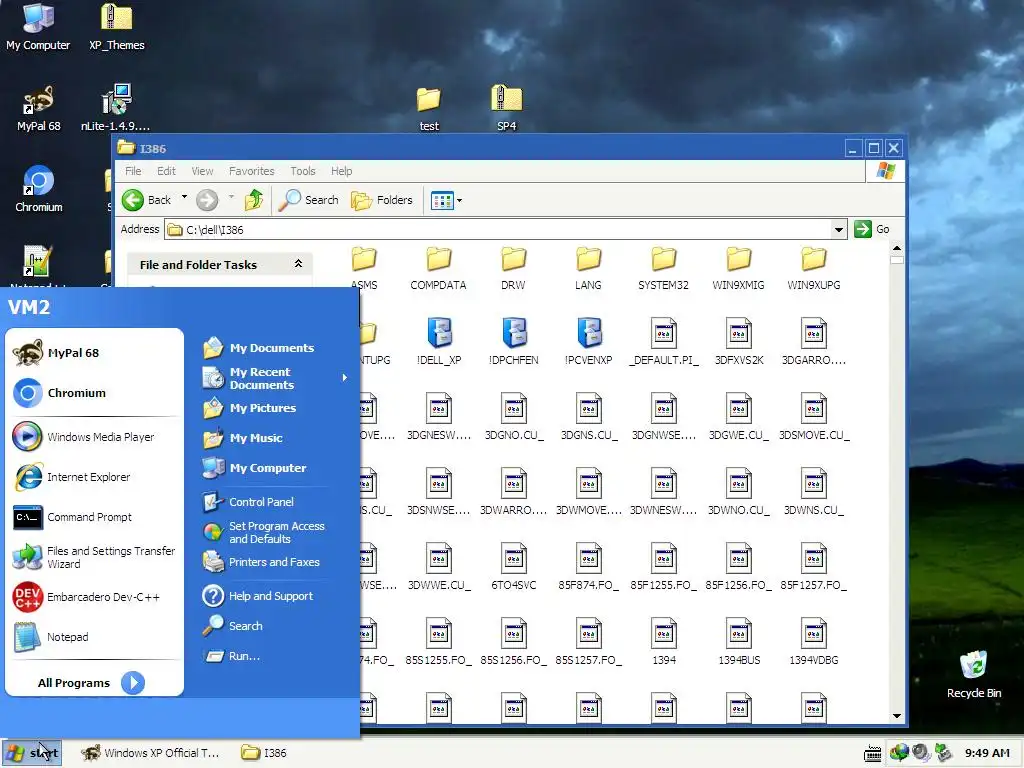Image resolution: width=1024 pixels, height=768 pixels.
Task: Collapse the File and Folder Tasks panel
Action: click(298, 264)
